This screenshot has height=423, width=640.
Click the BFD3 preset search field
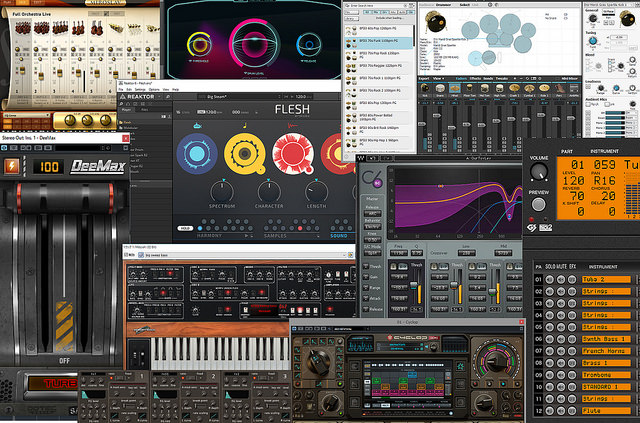[x=376, y=6]
